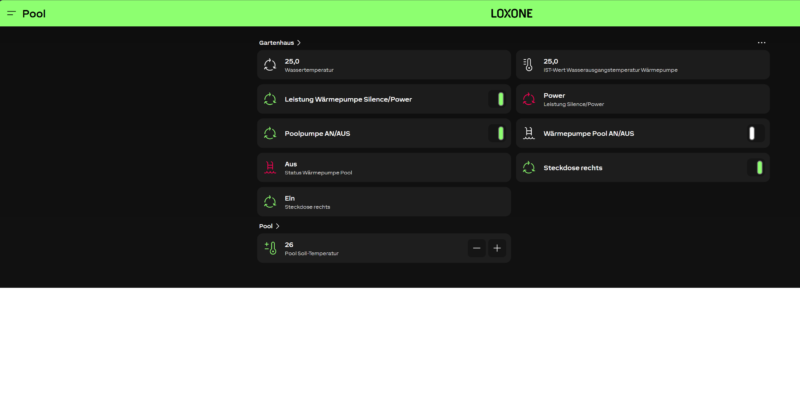Toggle the Leistung Wärmepumpe Silence/Power switch
This screenshot has height=393, width=800.
[497, 99]
